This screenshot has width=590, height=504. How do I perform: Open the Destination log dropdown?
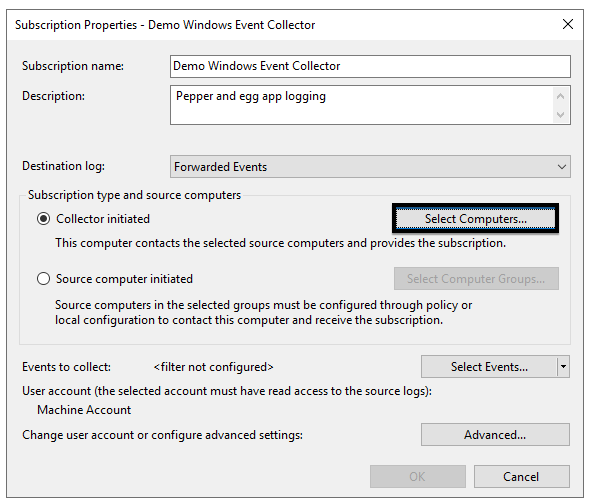pos(370,166)
